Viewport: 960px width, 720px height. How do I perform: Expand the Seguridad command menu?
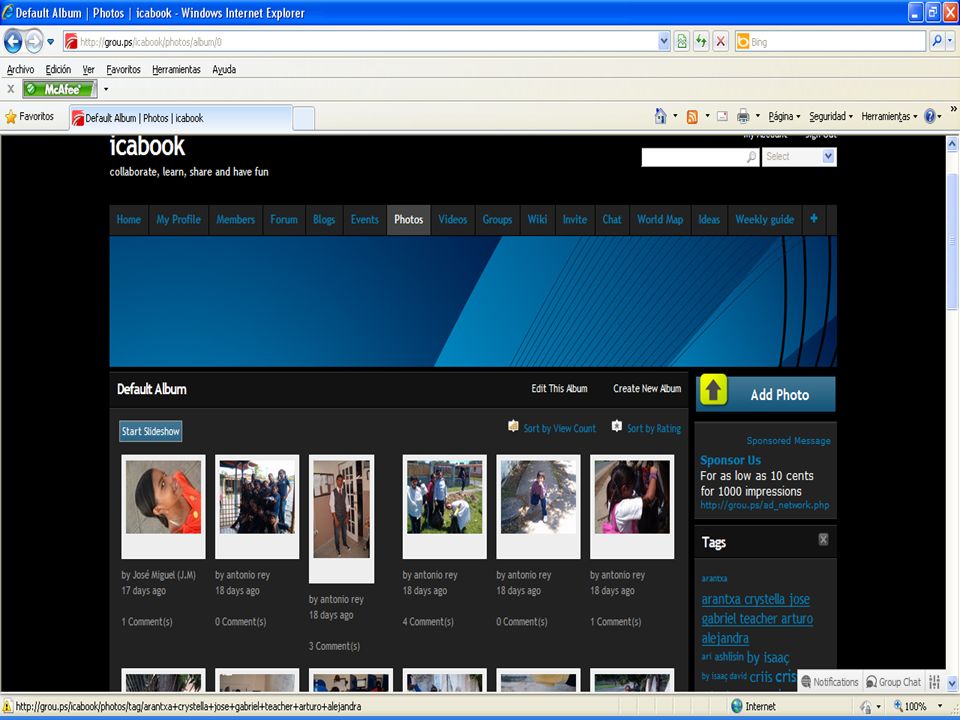pos(831,116)
